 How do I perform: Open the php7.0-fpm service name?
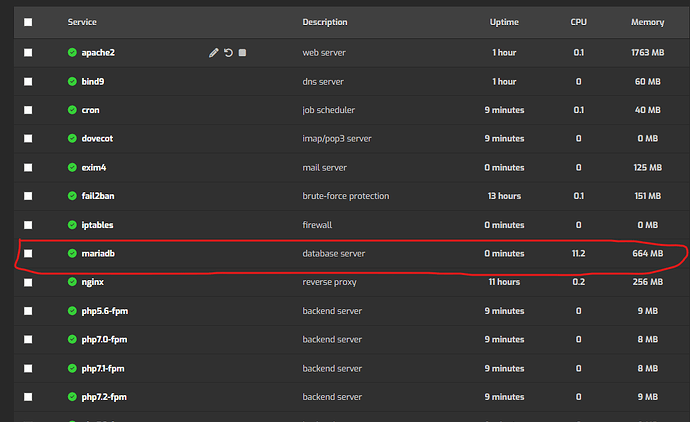coord(104,340)
